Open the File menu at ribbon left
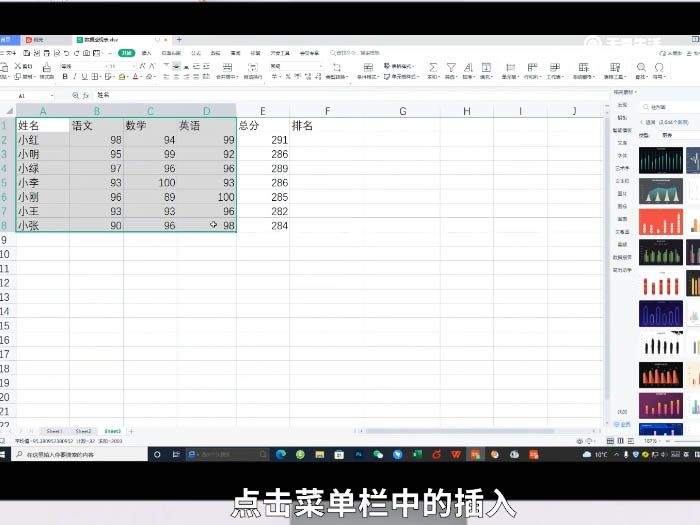 pyautogui.click(x=9, y=53)
